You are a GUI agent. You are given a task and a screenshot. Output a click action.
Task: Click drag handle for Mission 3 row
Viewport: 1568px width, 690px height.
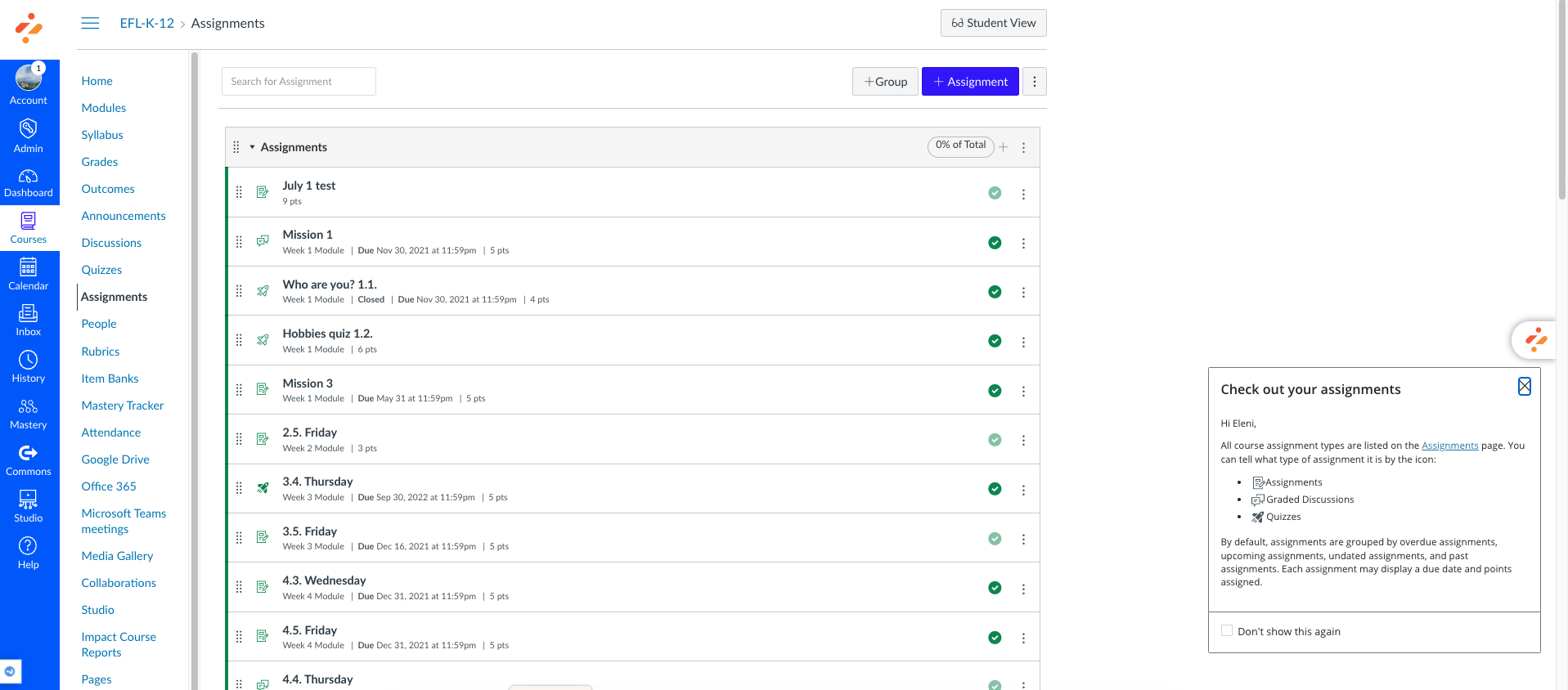pos(239,390)
